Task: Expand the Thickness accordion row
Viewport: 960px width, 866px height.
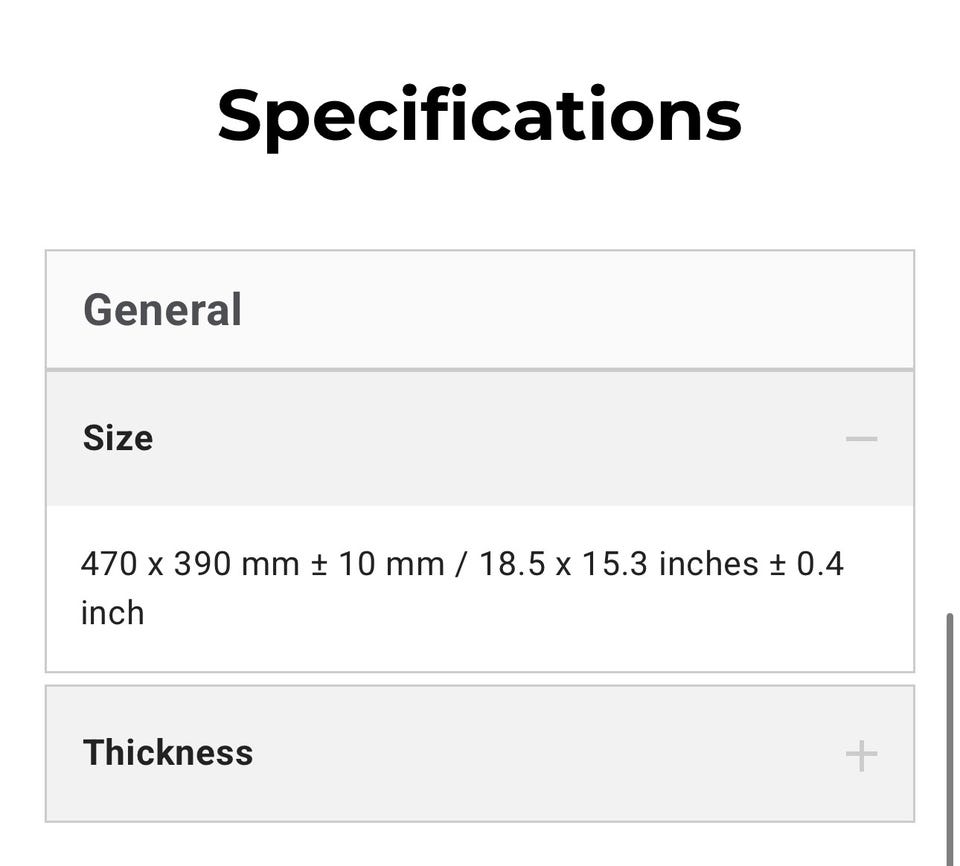Action: (x=480, y=753)
